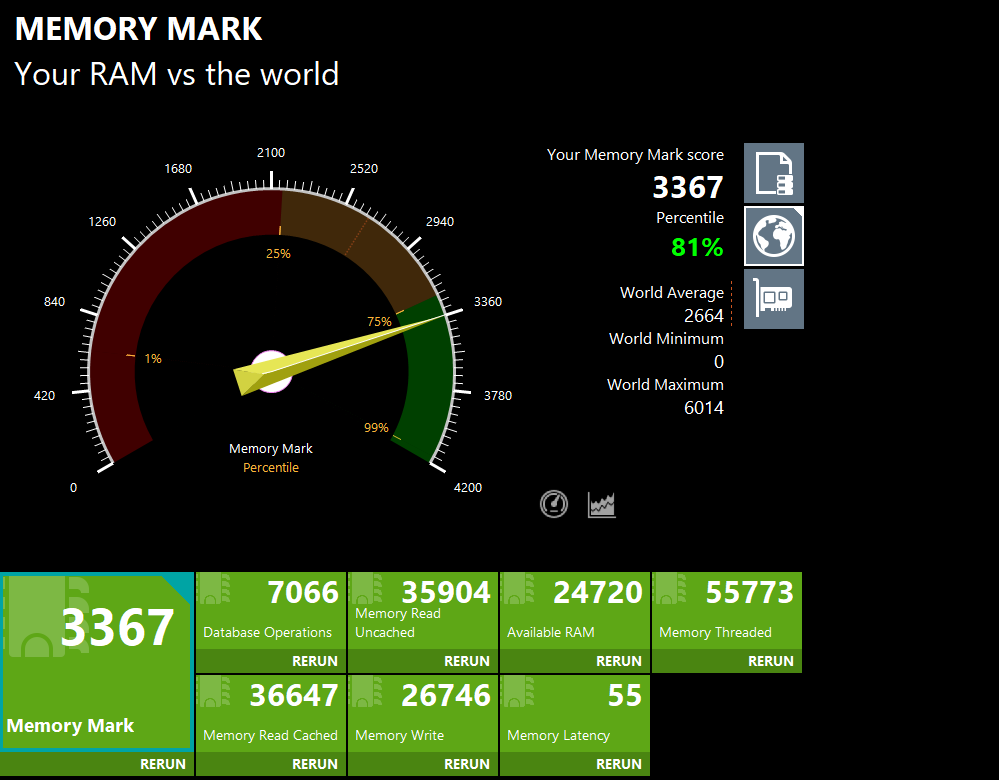The width and height of the screenshot is (999, 780).
Task: Click the MEMORY MARK heading
Action: click(x=138, y=29)
